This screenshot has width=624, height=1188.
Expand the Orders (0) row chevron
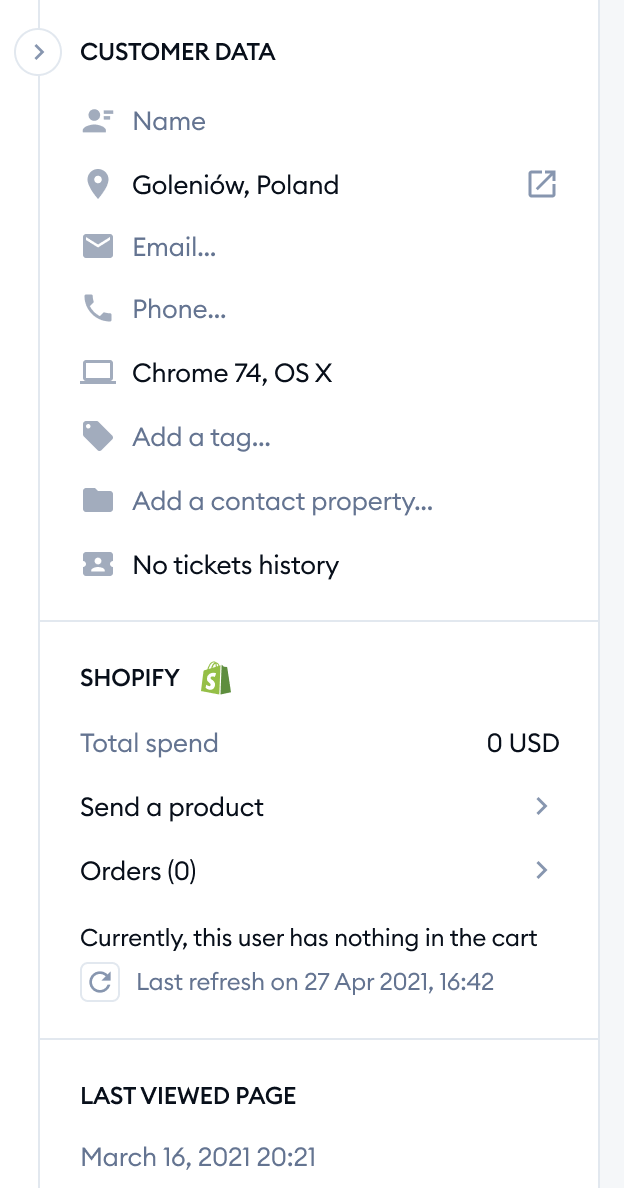tap(541, 871)
